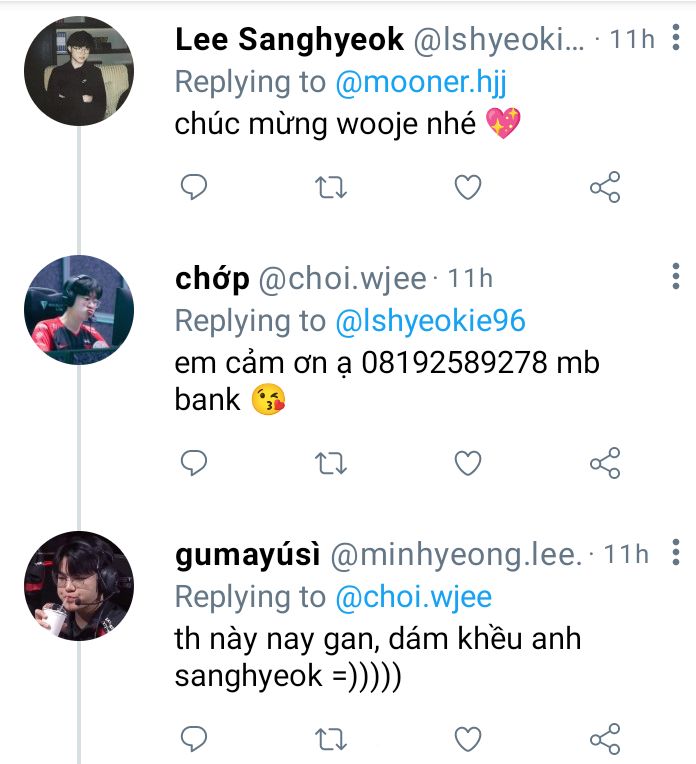696x764 pixels.
Task: Reply to Lee Sanghyeok's tweet
Action: 194,187
